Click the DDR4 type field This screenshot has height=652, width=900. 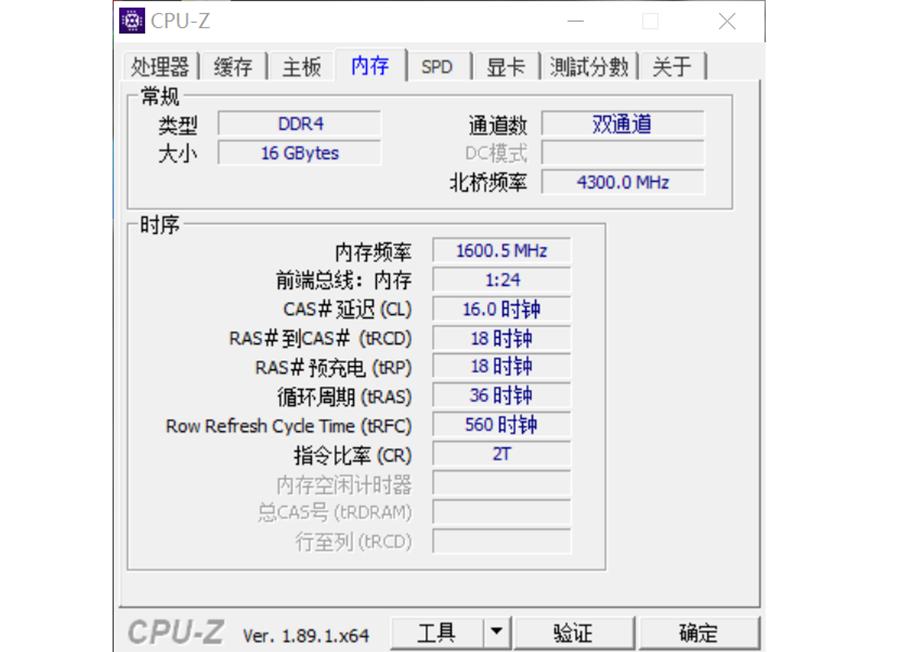[299, 124]
